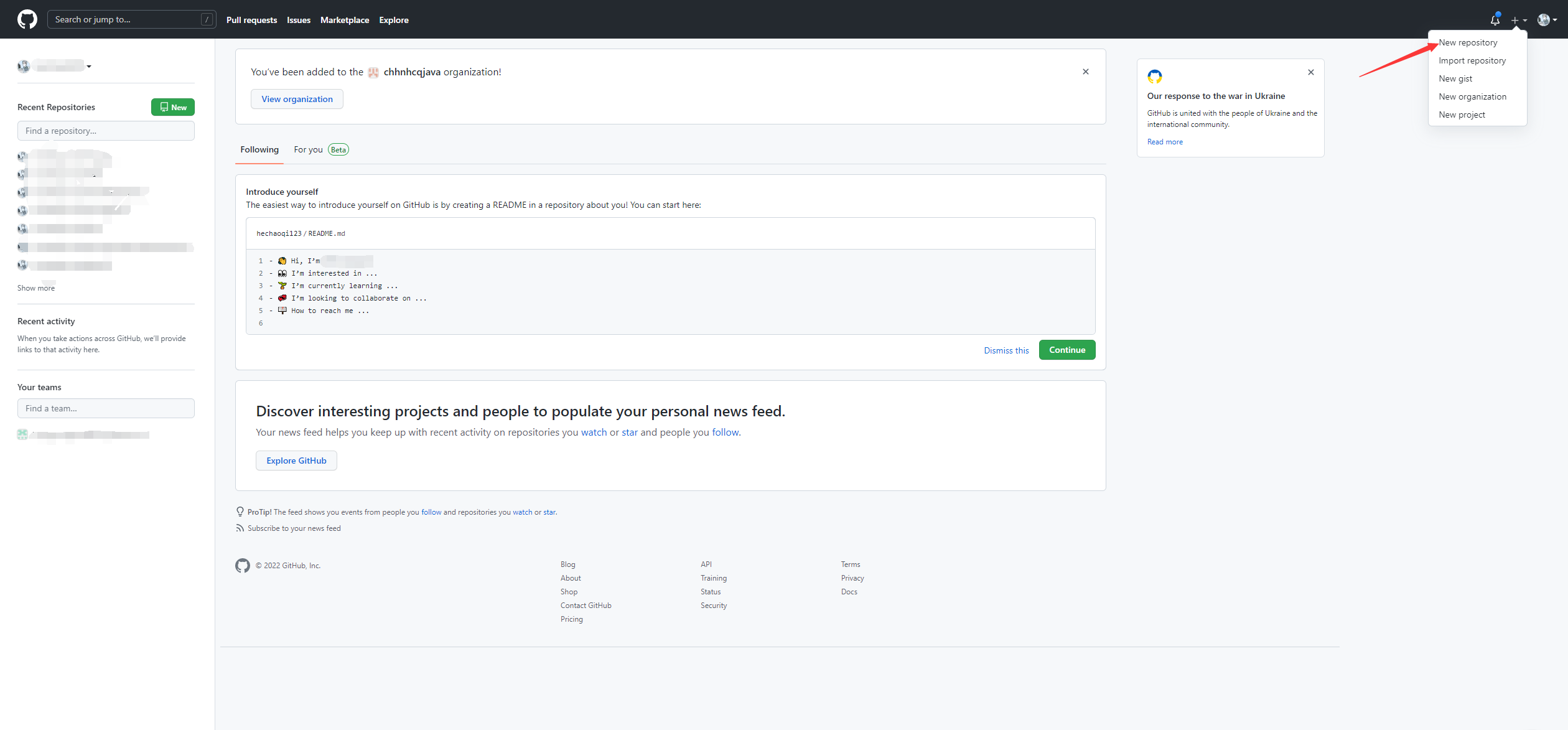Dismiss the organization invitation banner
The width and height of the screenshot is (1568, 730).
pyautogui.click(x=1085, y=72)
